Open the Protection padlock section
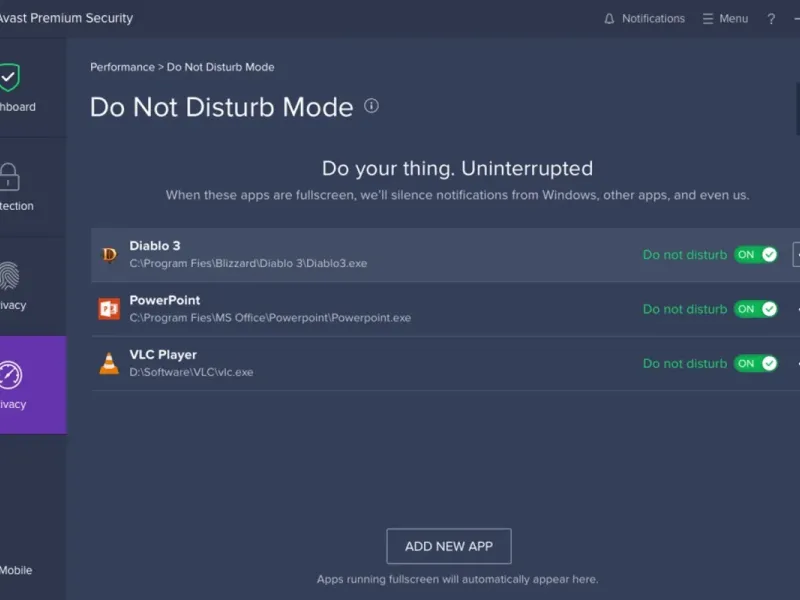 (10, 177)
